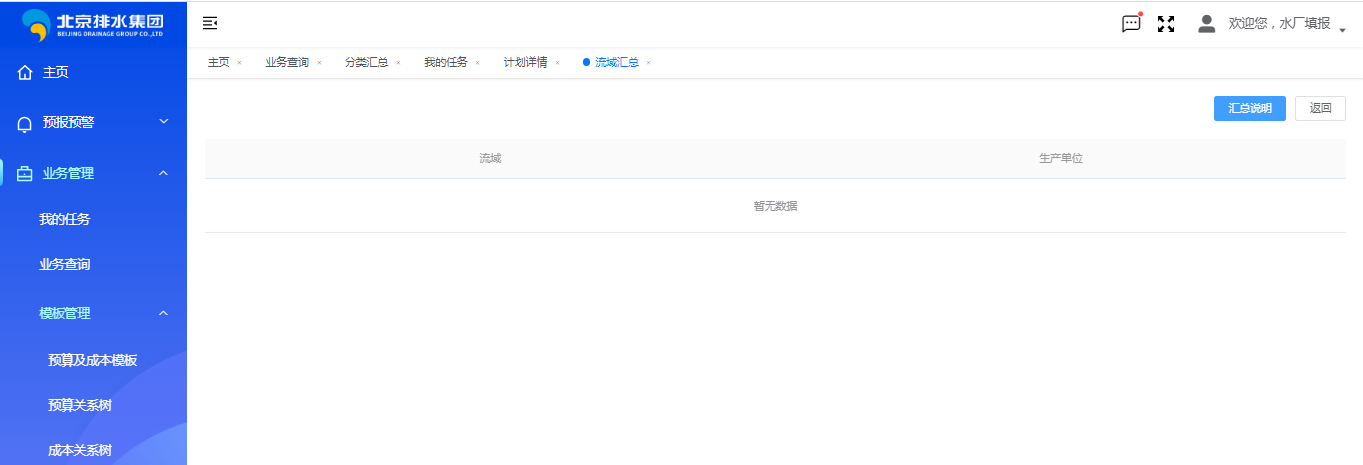The height and width of the screenshot is (465, 1363).
Task: Click the bell icon beside 预报预警
Action: (x=25, y=123)
